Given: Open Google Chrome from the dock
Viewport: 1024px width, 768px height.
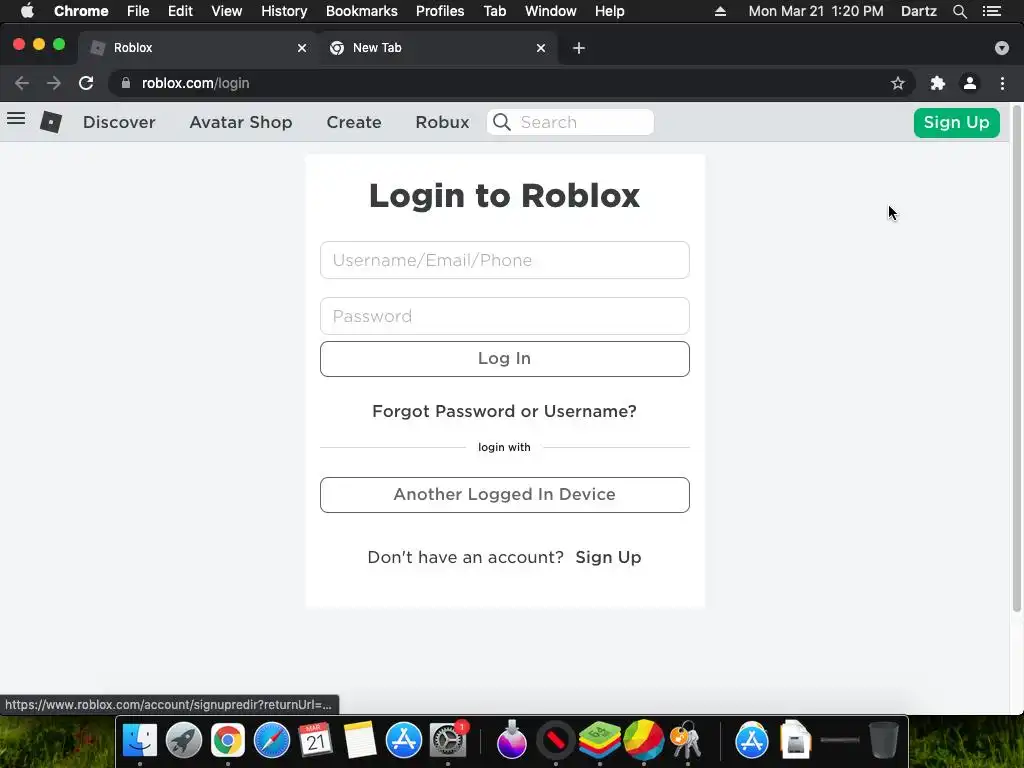Looking at the screenshot, I should (x=227, y=740).
